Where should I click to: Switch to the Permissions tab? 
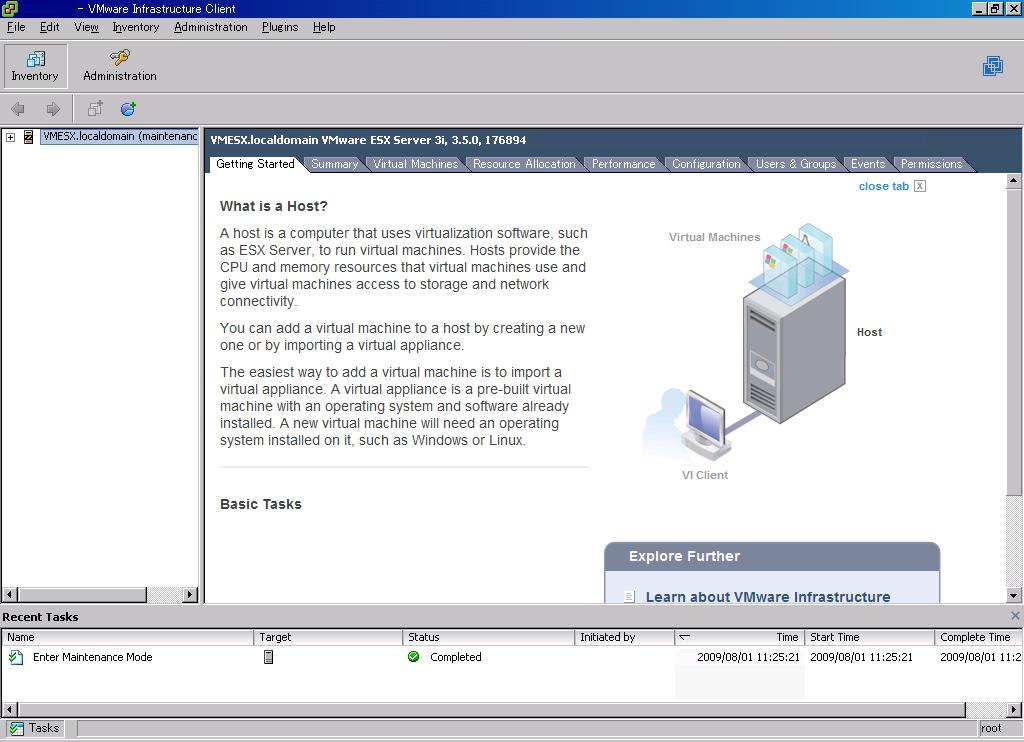931,164
